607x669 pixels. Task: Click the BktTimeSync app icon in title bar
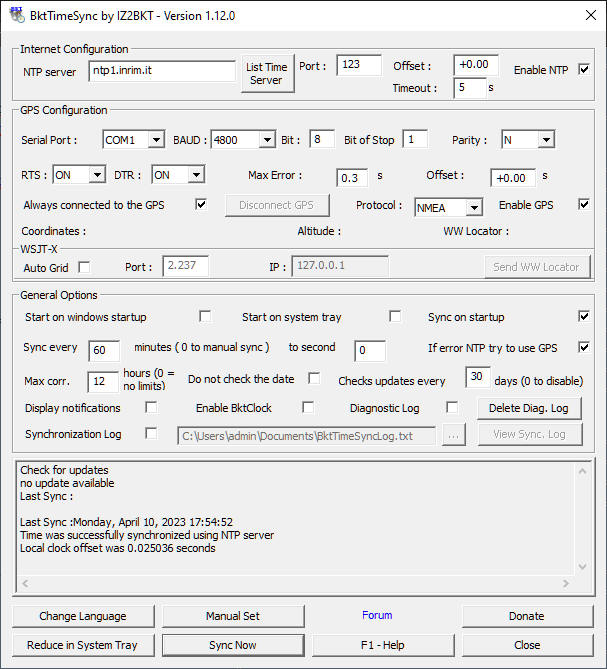[x=17, y=15]
